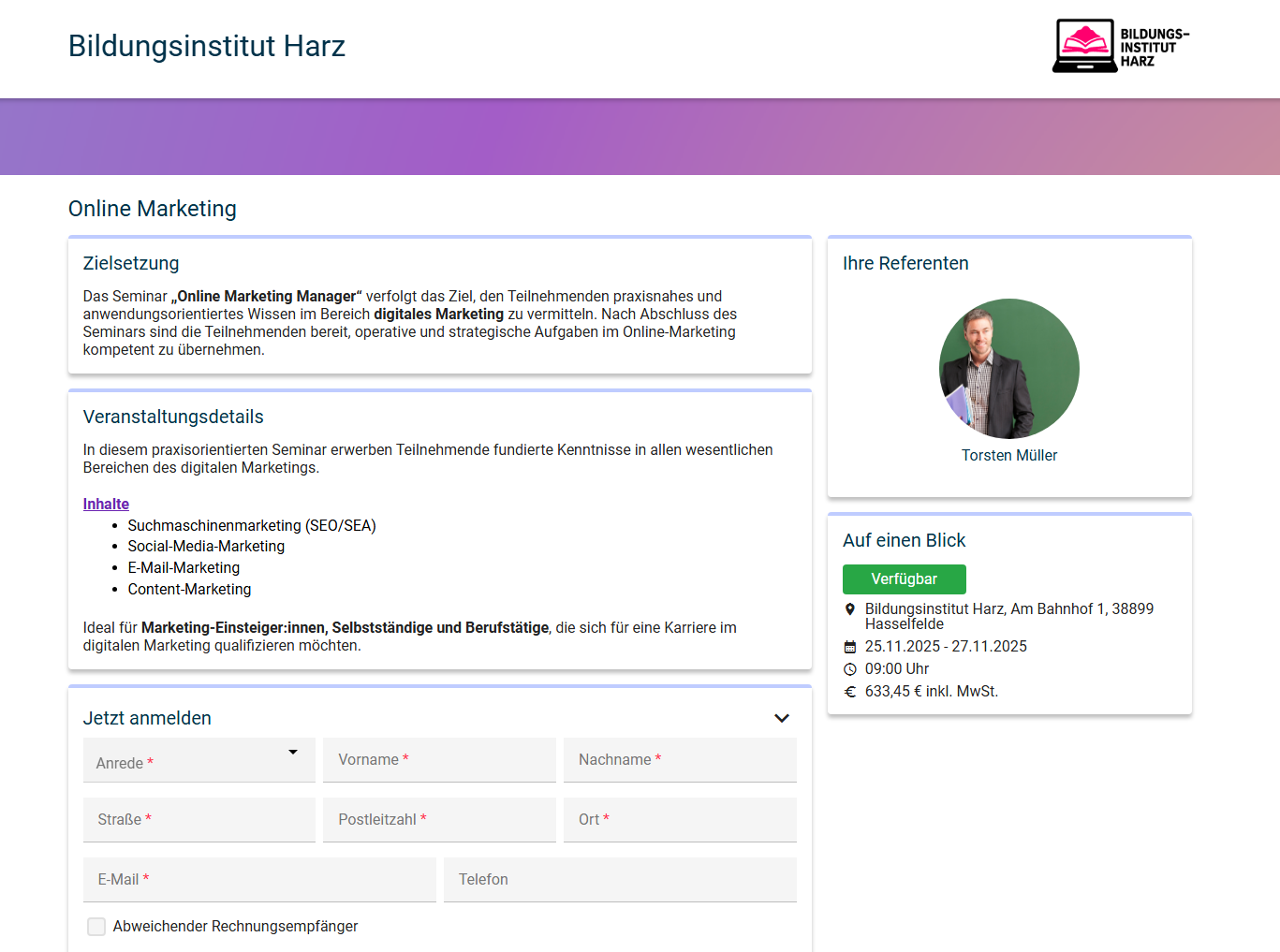Open the Anrede dropdown
Screen dimensions: 1280x952
coord(199,760)
